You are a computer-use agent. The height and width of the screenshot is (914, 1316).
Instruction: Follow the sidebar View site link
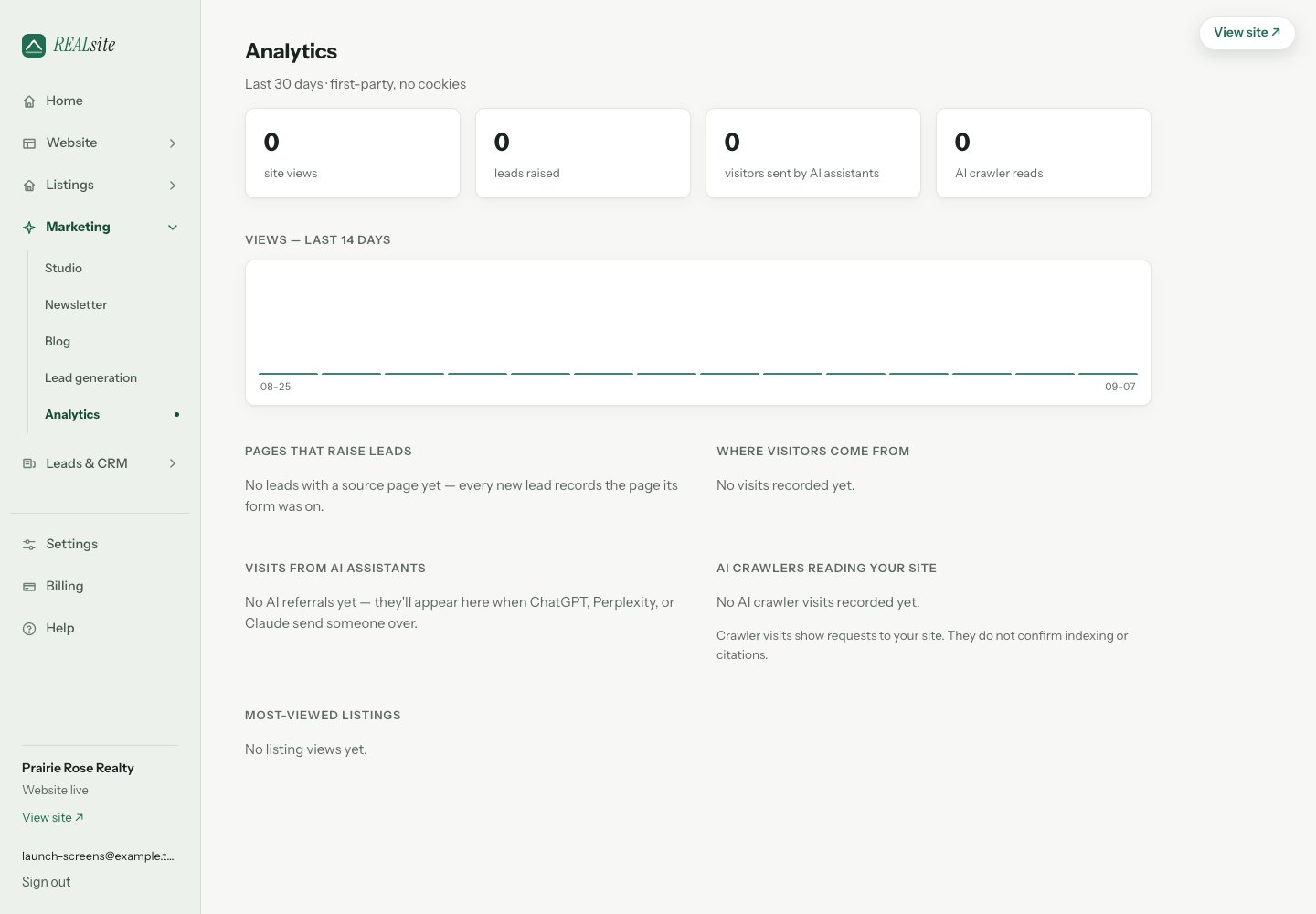[x=53, y=817]
